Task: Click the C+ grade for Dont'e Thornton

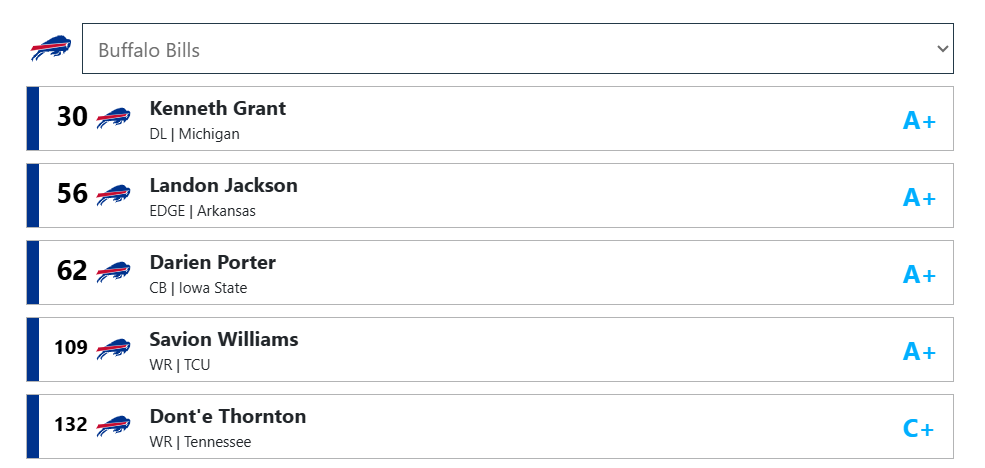Action: (x=918, y=428)
